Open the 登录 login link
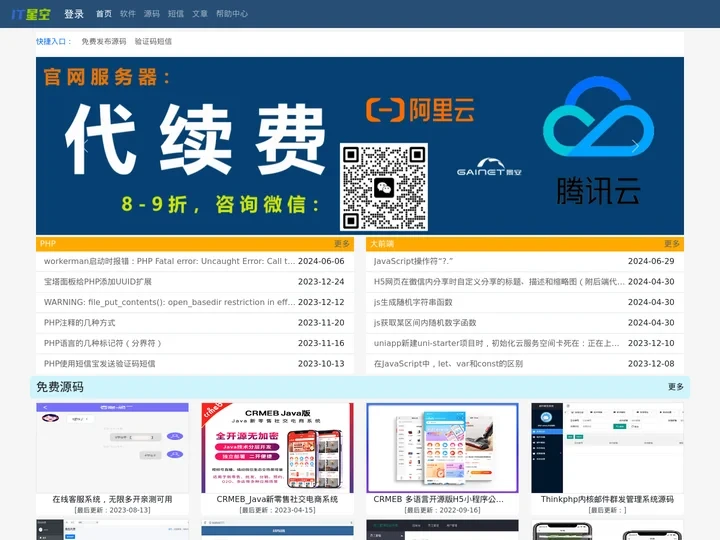Image resolution: width=720 pixels, height=540 pixels. (x=73, y=14)
